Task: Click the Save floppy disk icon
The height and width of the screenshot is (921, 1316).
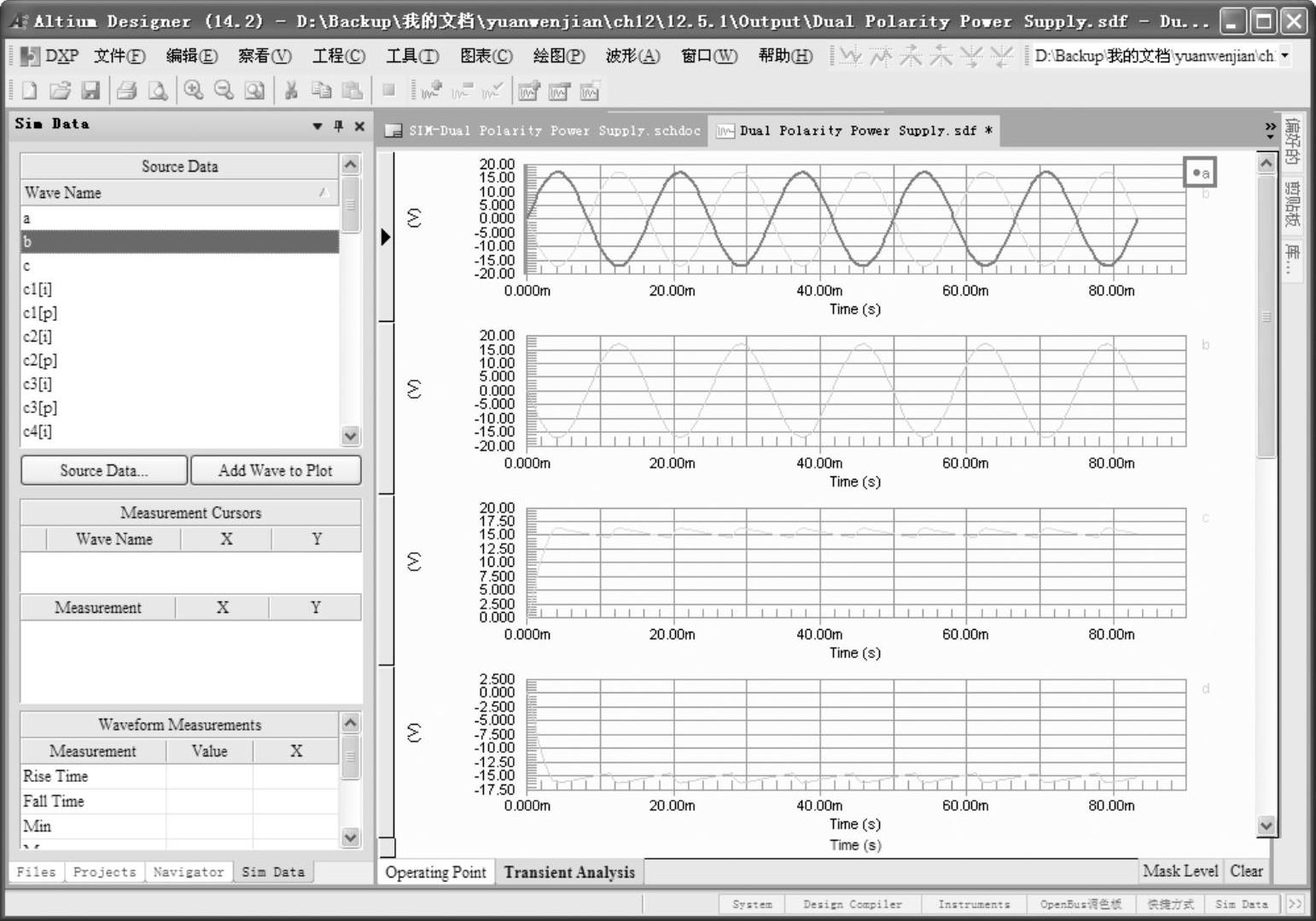Action: pyautogui.click(x=90, y=90)
